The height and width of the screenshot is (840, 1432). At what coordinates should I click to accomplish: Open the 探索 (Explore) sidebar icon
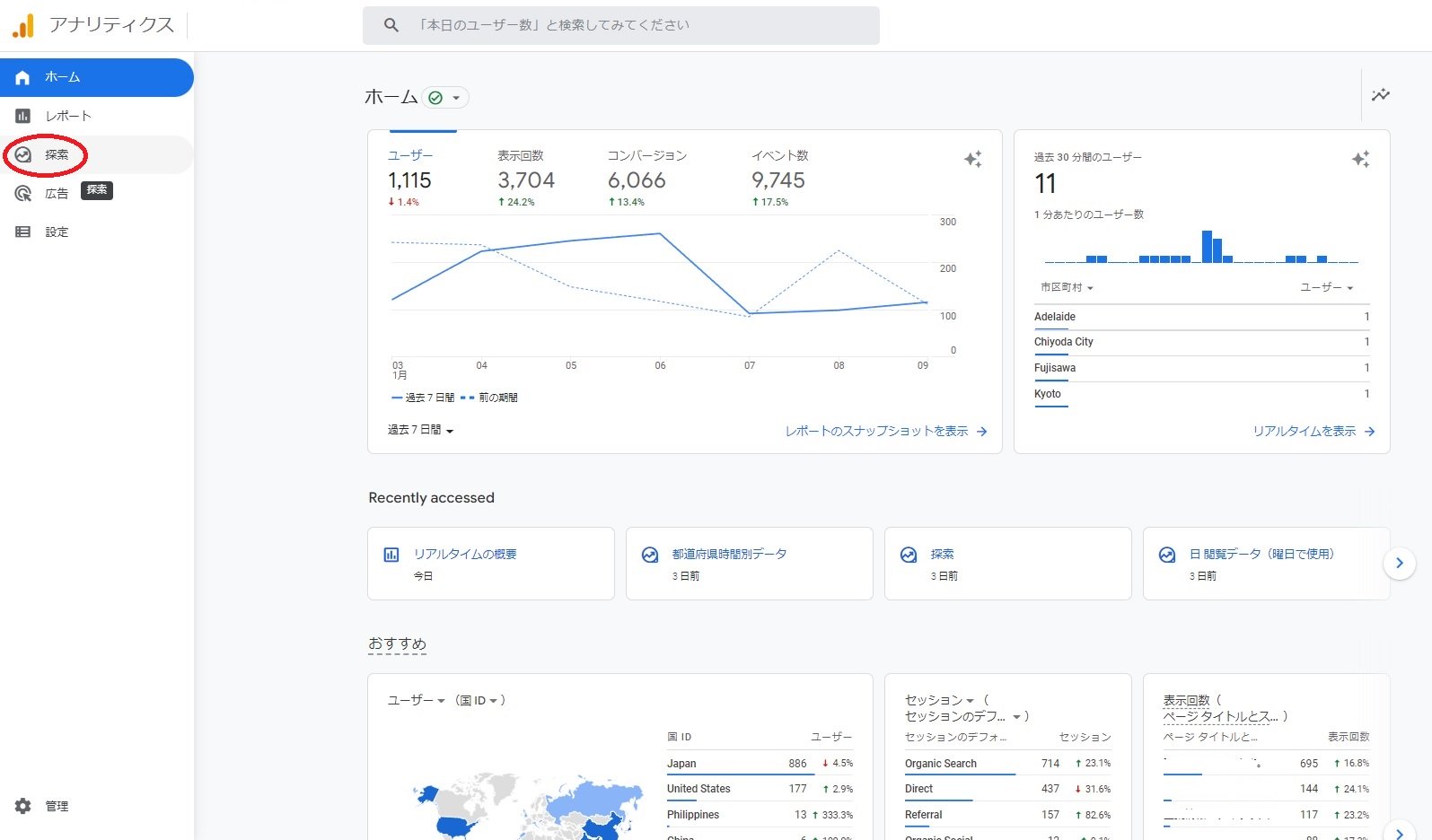pyautogui.click(x=23, y=155)
